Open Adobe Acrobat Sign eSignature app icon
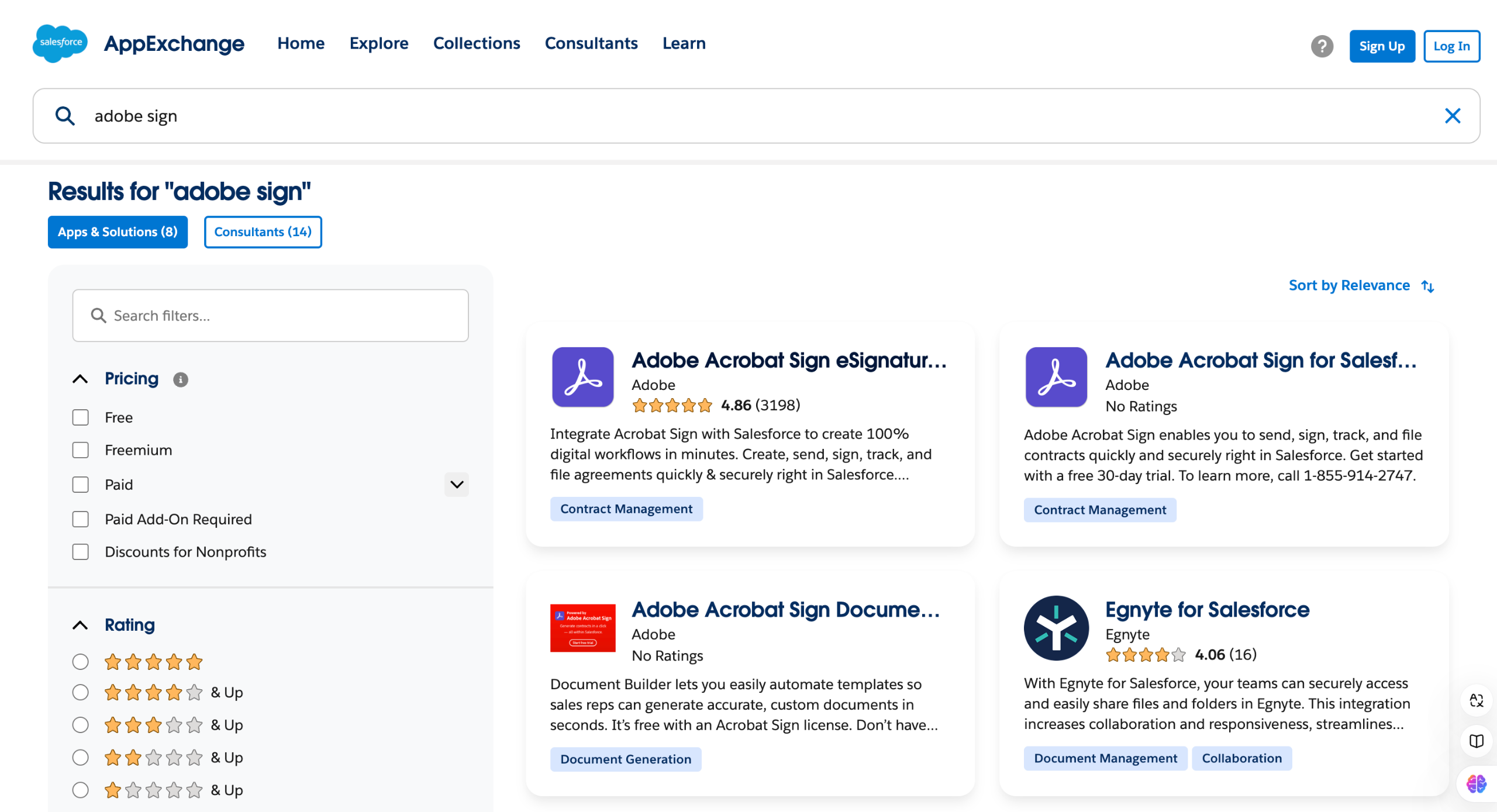This screenshot has height=812, width=1497. pos(582,377)
